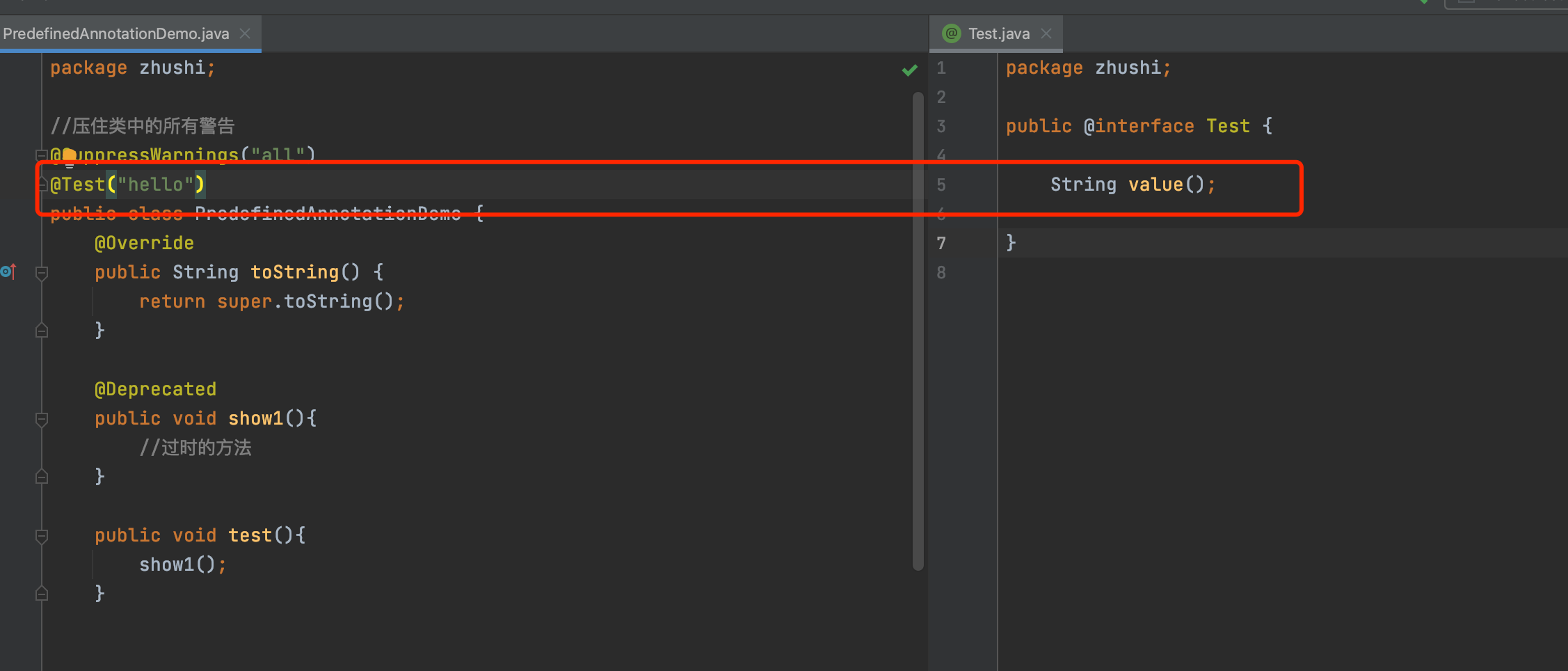Click closing brace on line 7 of Test.java
1568x671 pixels.
tap(1011, 243)
